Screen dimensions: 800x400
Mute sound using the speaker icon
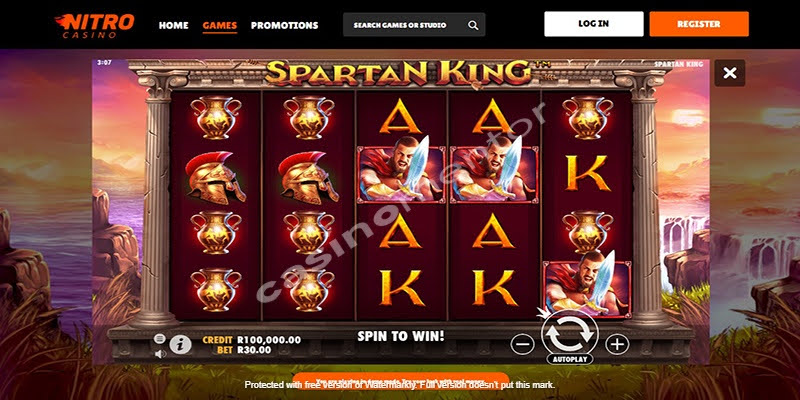click(x=160, y=354)
